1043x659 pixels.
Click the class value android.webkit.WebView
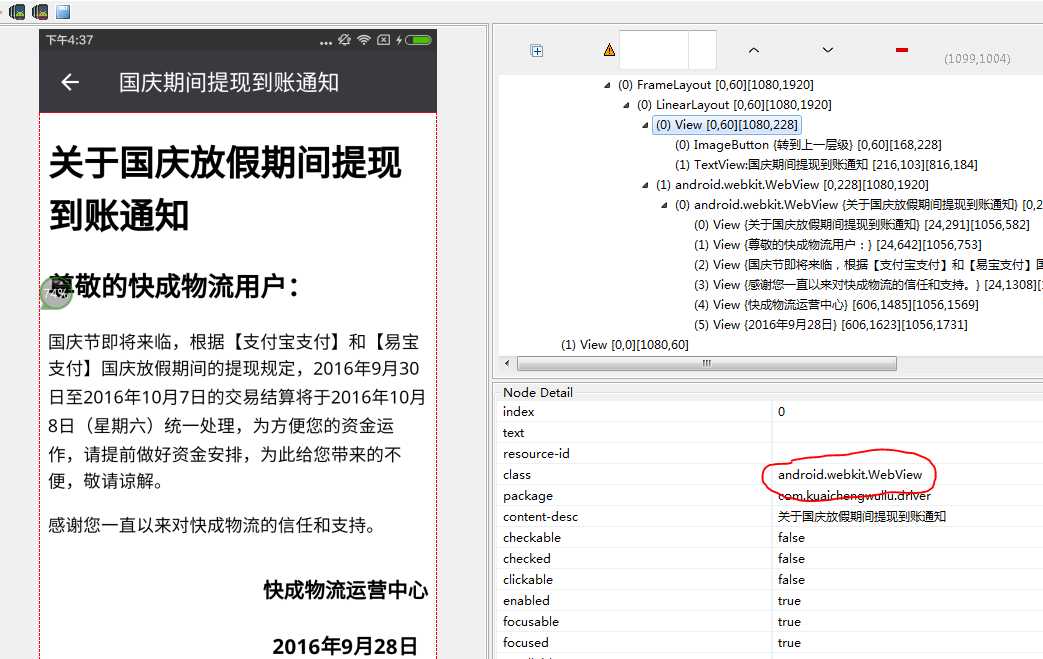(x=849, y=475)
